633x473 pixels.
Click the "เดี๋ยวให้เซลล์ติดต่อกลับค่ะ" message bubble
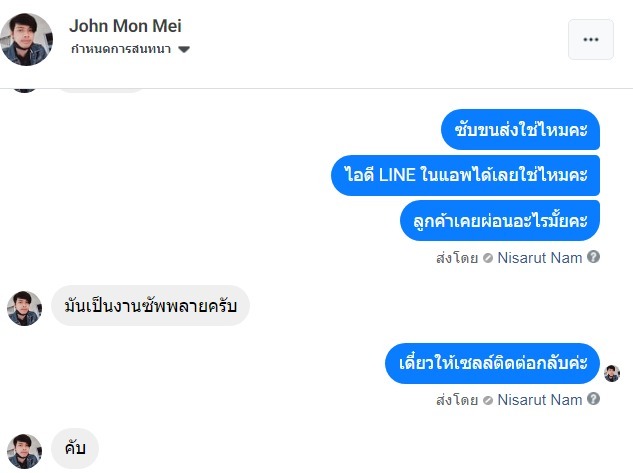(x=492, y=363)
